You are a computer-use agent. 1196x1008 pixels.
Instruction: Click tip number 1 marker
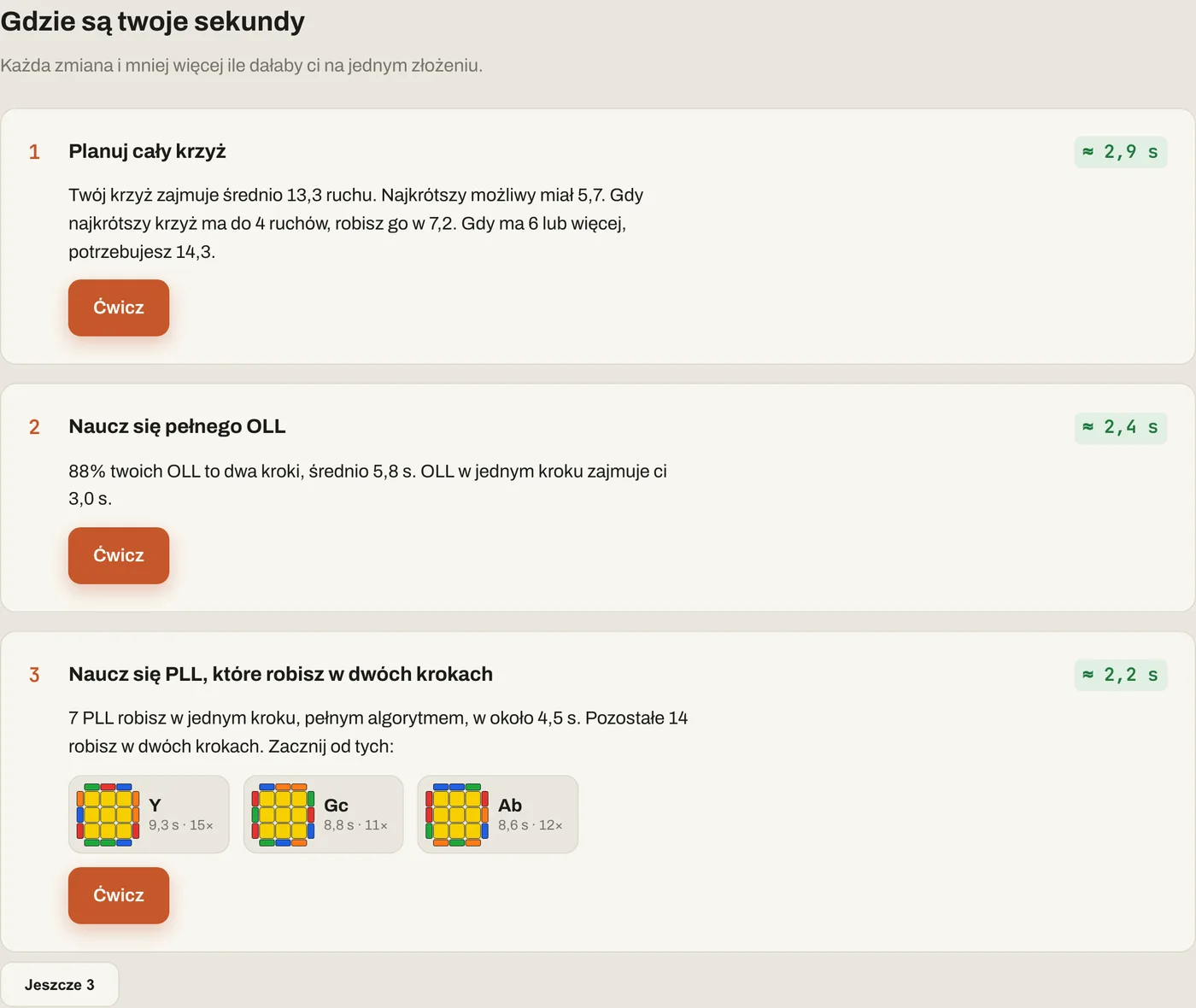coord(34,152)
